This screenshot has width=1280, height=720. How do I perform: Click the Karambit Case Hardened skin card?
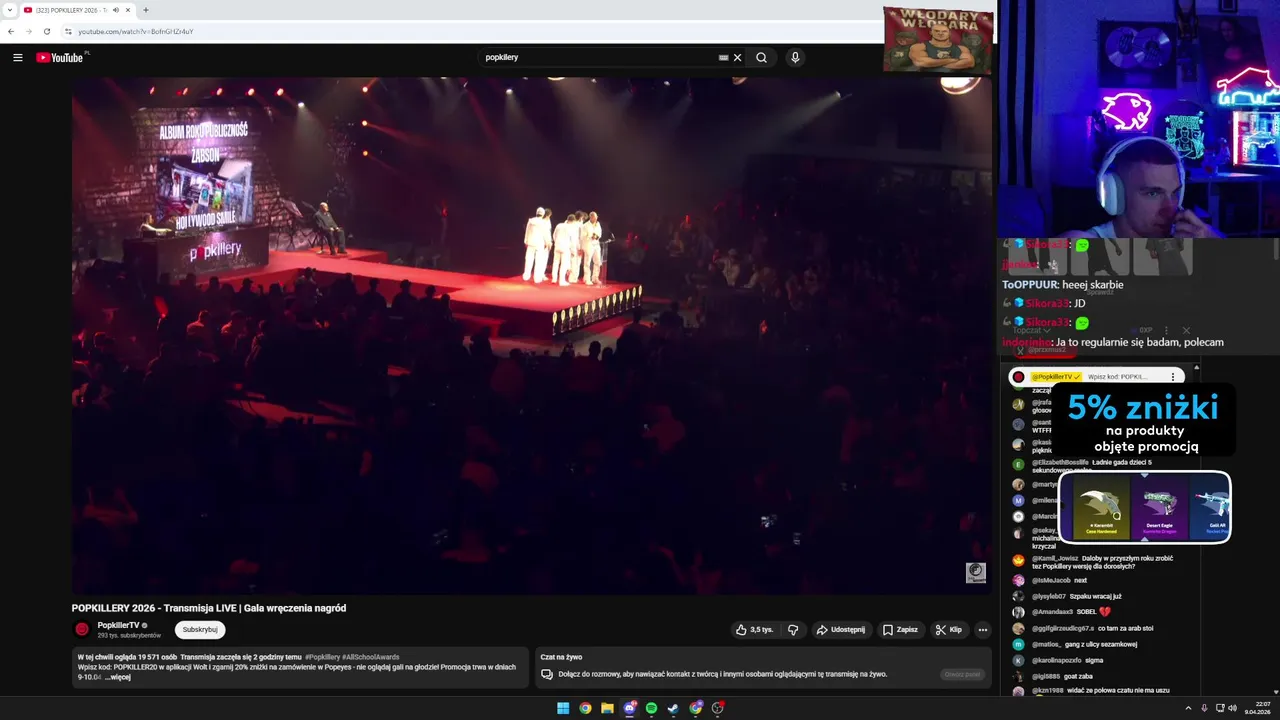[1100, 508]
